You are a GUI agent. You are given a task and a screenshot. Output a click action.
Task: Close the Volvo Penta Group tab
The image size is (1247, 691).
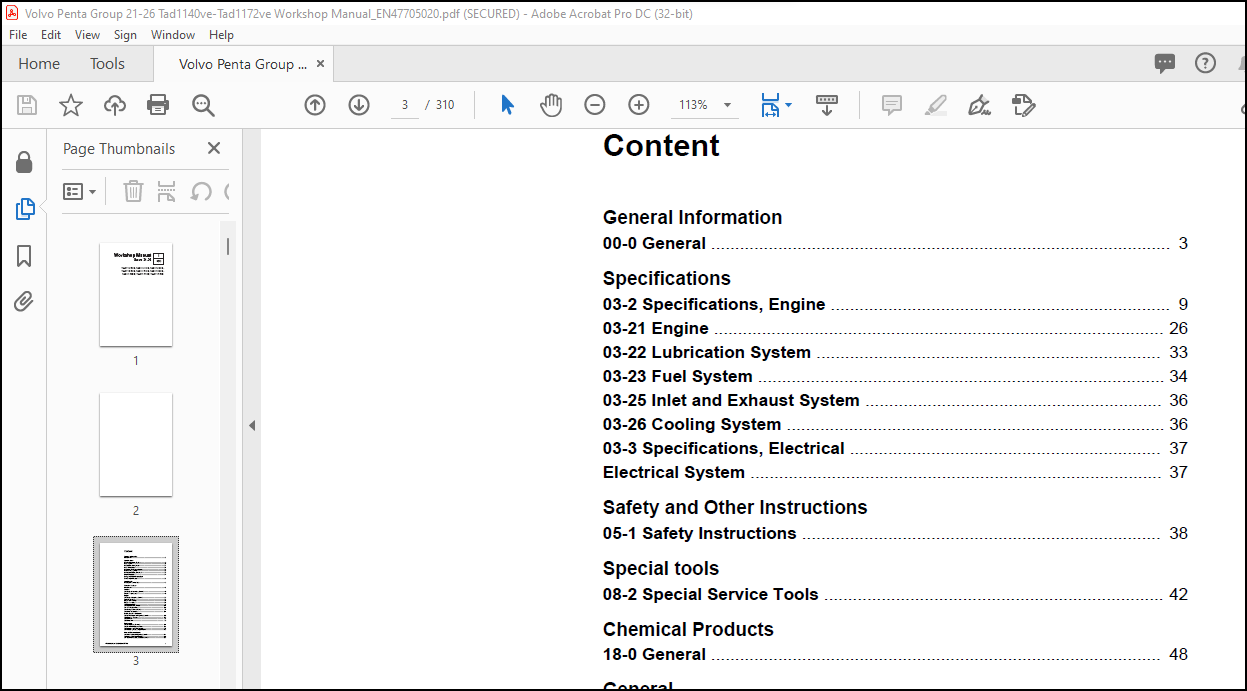point(320,64)
